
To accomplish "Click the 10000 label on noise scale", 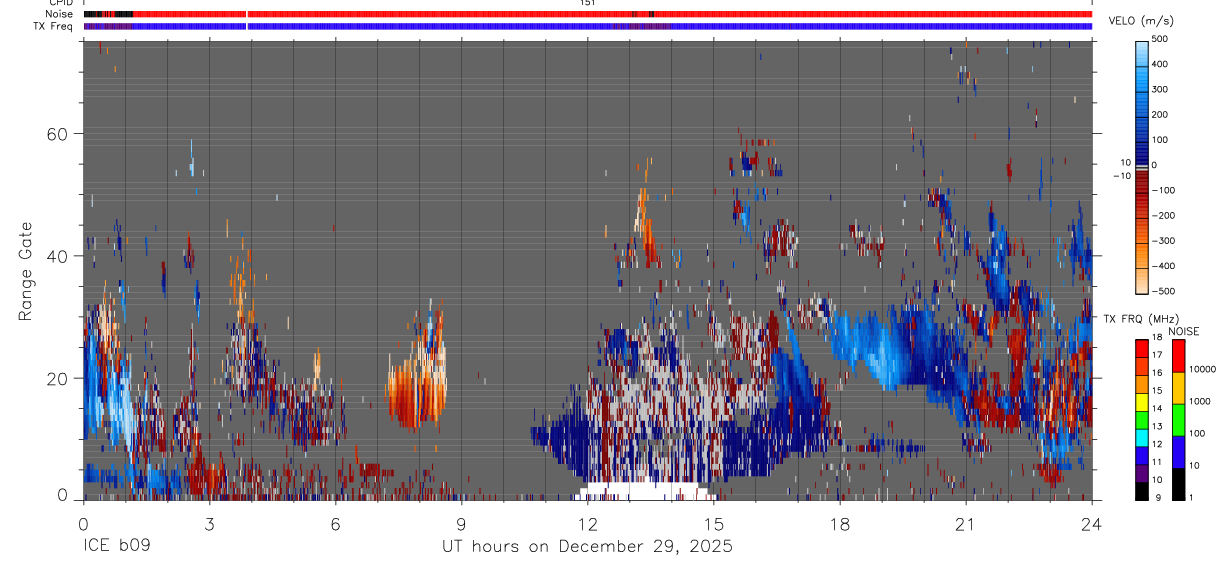I will [1201, 368].
